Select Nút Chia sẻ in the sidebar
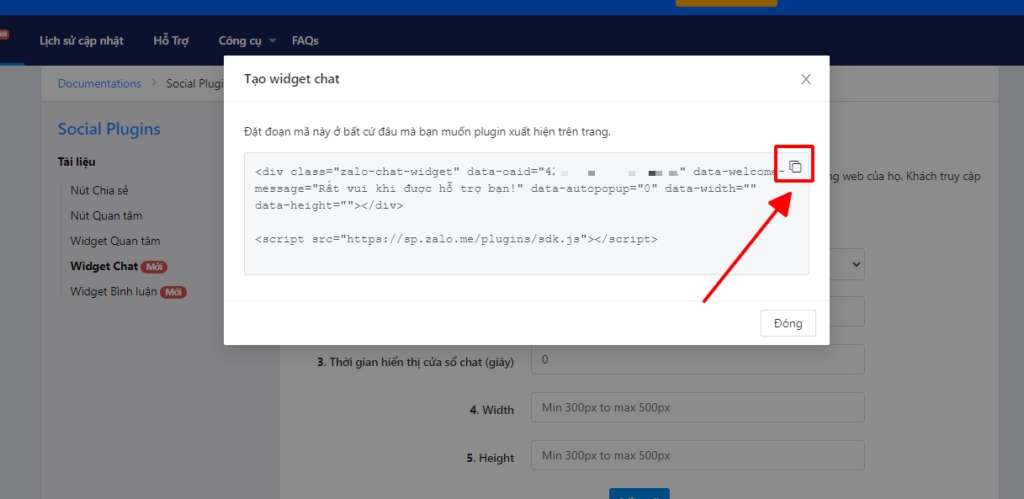This screenshot has width=1024, height=499. coord(99,190)
